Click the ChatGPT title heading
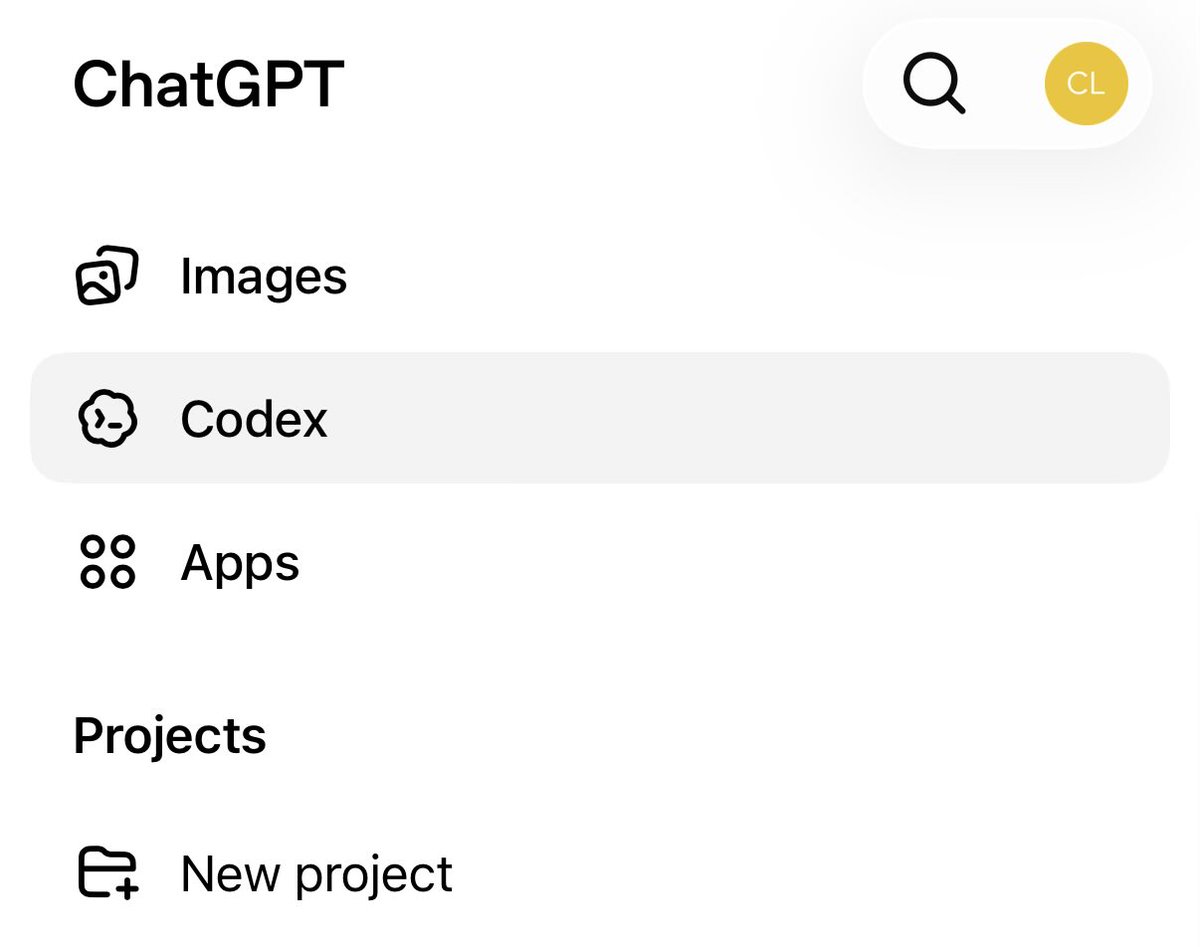The height and width of the screenshot is (947, 1200). 209,84
